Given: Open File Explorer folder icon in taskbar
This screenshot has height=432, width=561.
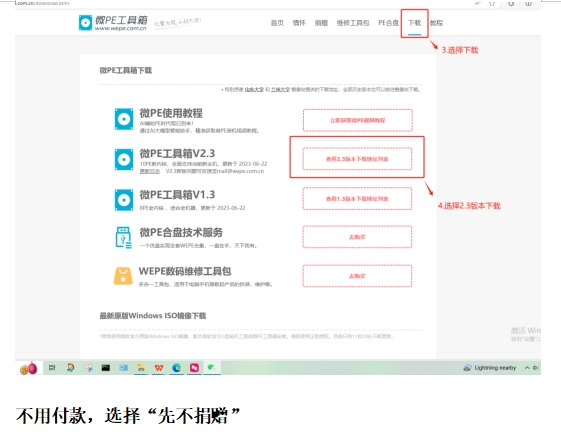Looking at the screenshot, I should pyautogui.click(x=141, y=368).
